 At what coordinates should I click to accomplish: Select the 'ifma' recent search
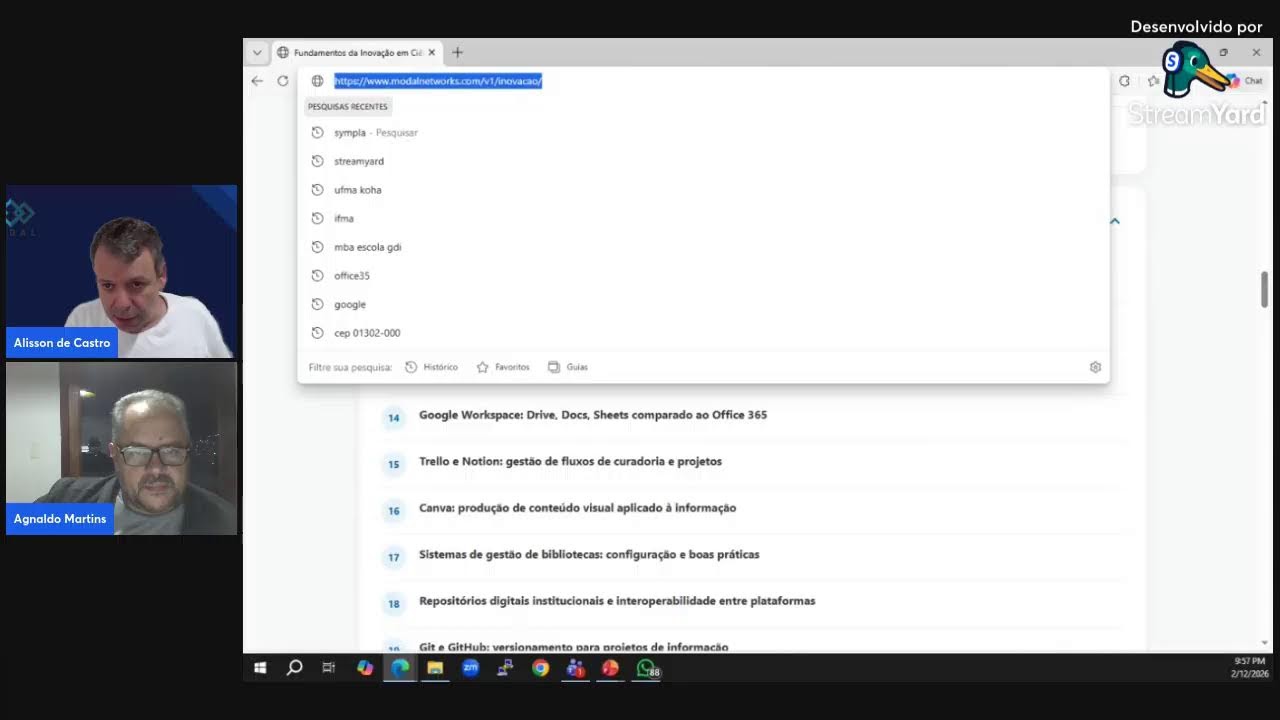703,218
